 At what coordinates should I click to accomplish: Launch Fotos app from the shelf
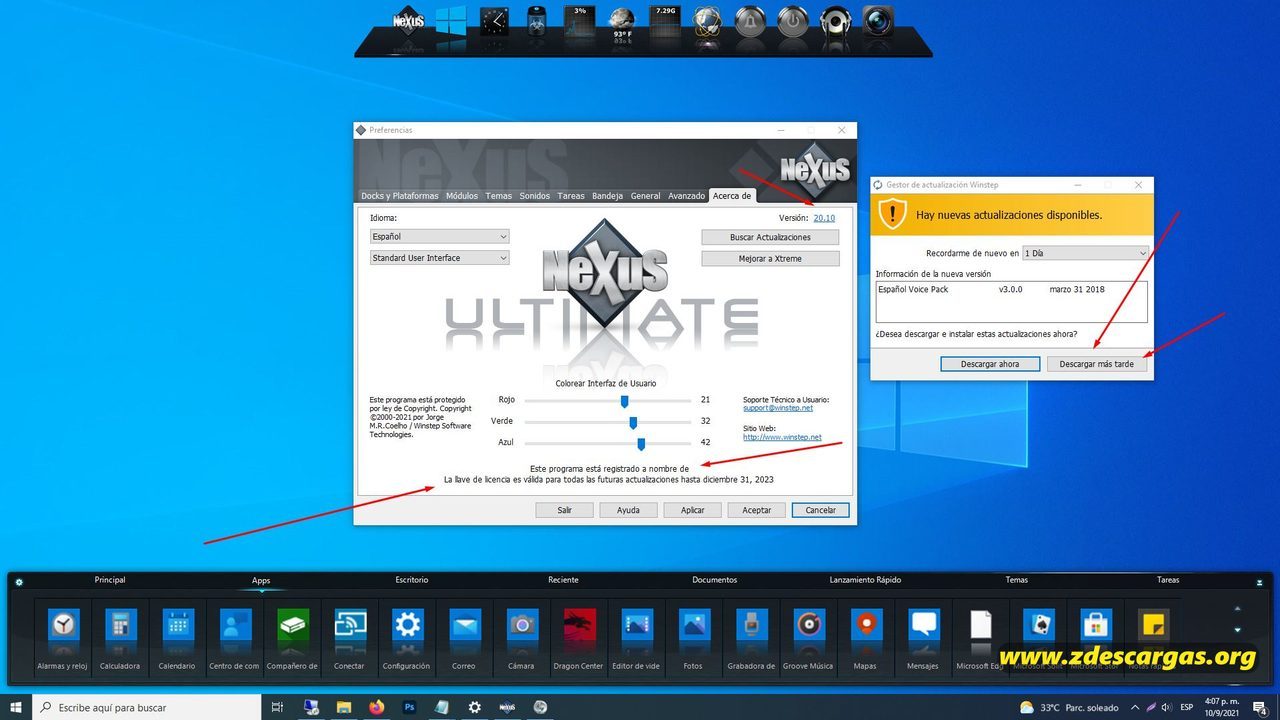point(694,636)
